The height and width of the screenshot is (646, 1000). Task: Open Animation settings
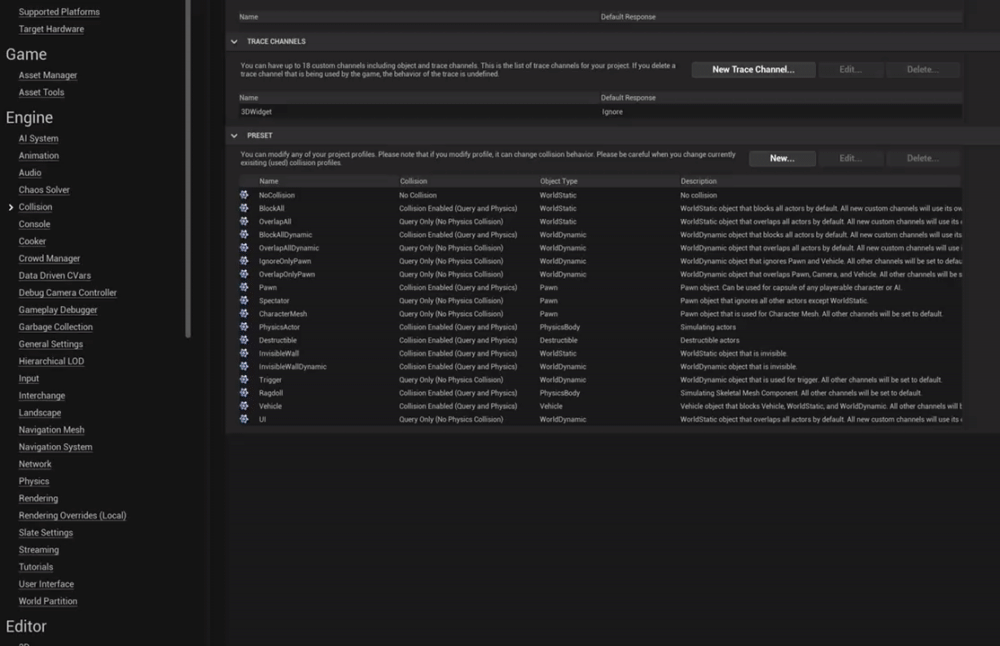coord(38,156)
